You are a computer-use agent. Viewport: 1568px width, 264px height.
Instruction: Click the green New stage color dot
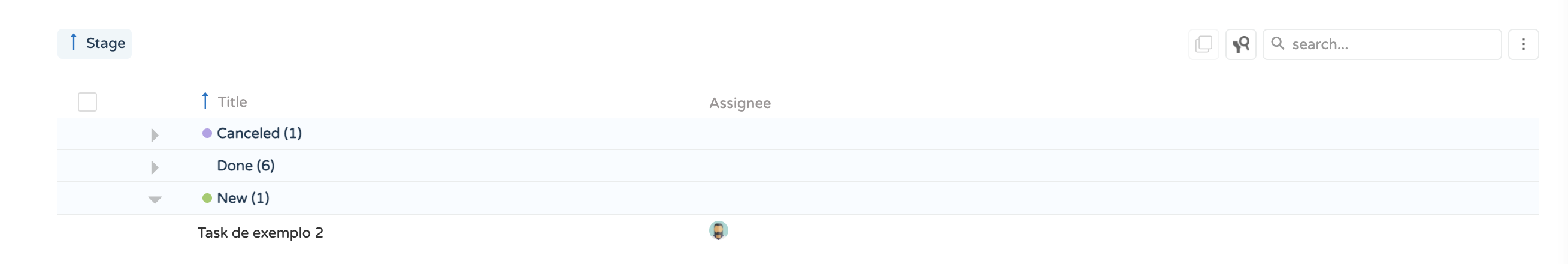[x=207, y=197]
